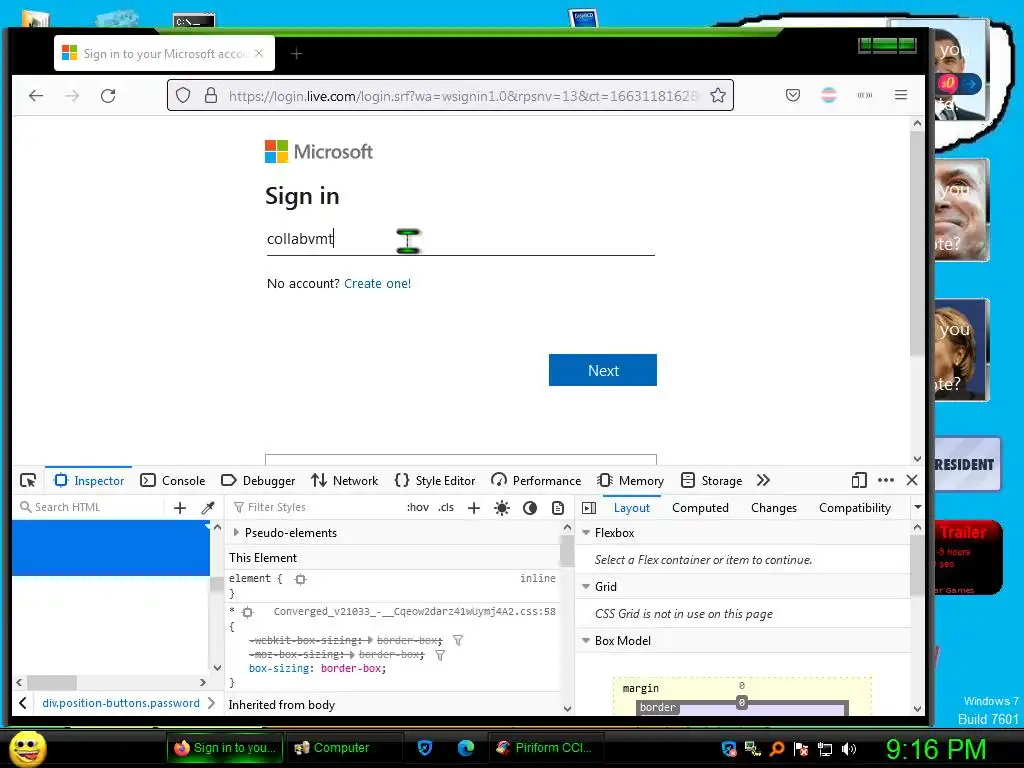Open DevTools customize three-dot menu
The width and height of the screenshot is (1024, 768).
886,480
